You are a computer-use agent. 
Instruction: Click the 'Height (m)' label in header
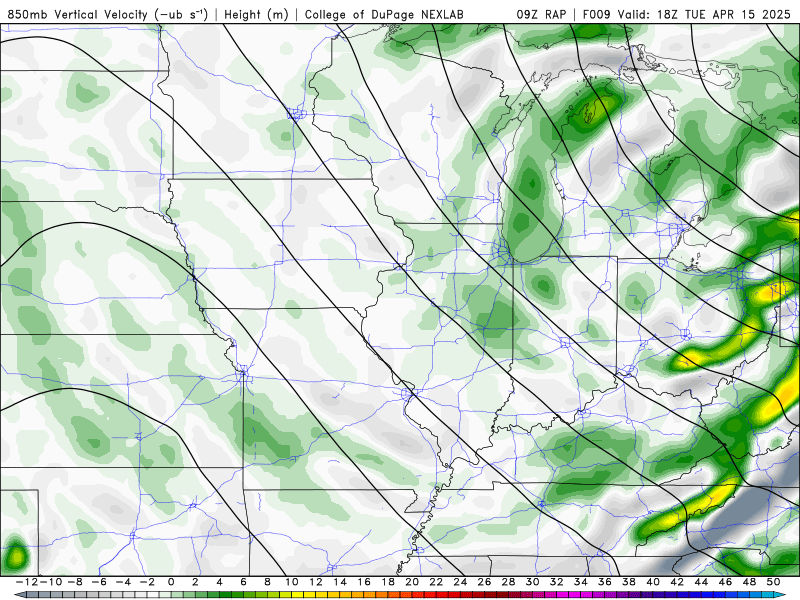tap(256, 14)
